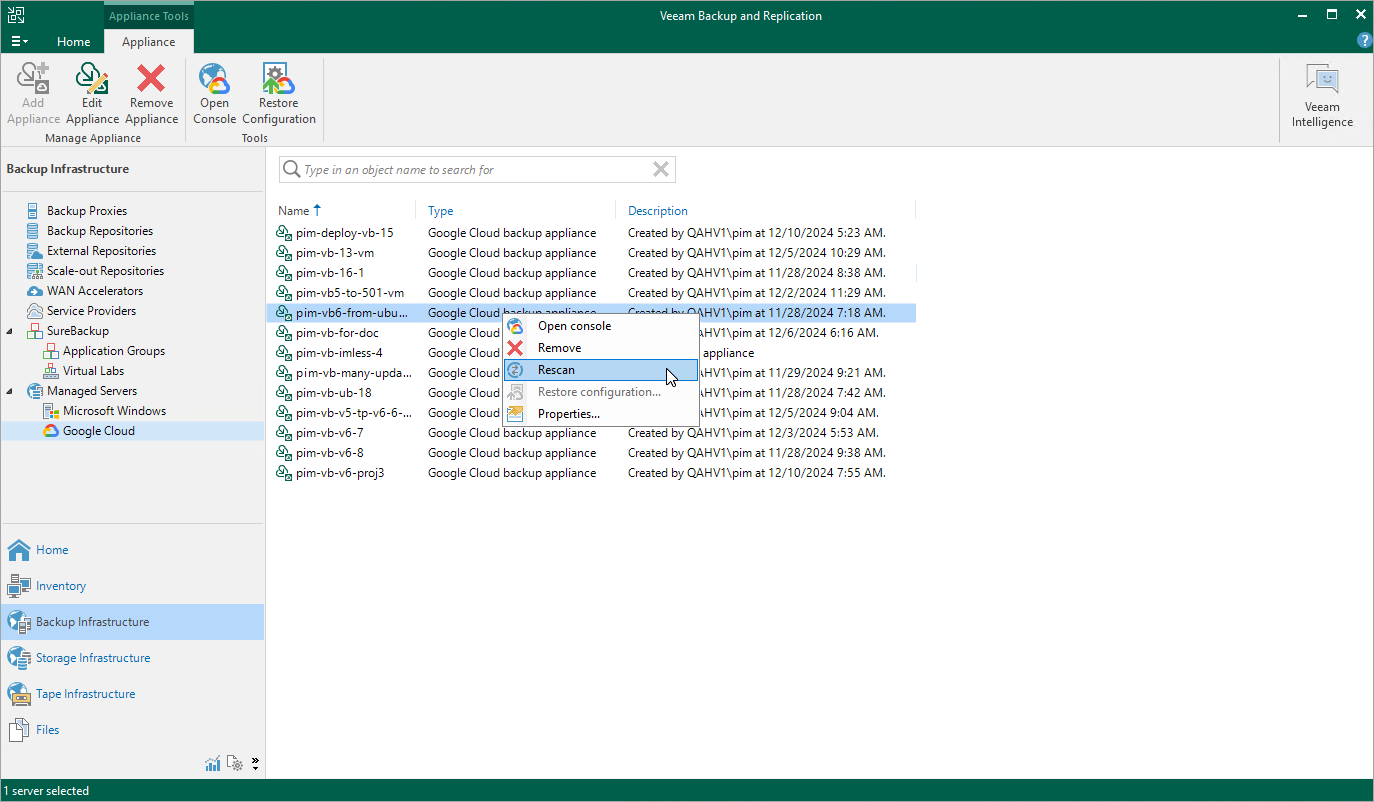Click the magnifier search icon

pyautogui.click(x=292, y=170)
